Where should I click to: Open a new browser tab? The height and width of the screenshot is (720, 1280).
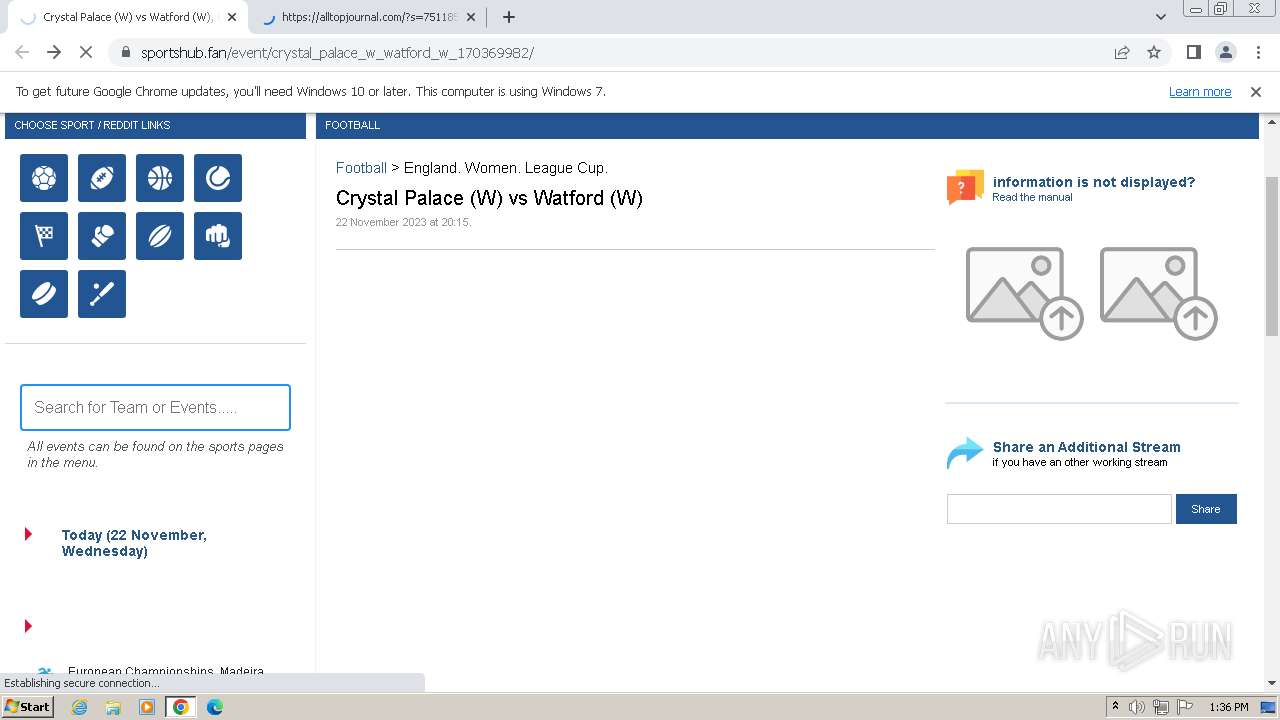[x=509, y=17]
